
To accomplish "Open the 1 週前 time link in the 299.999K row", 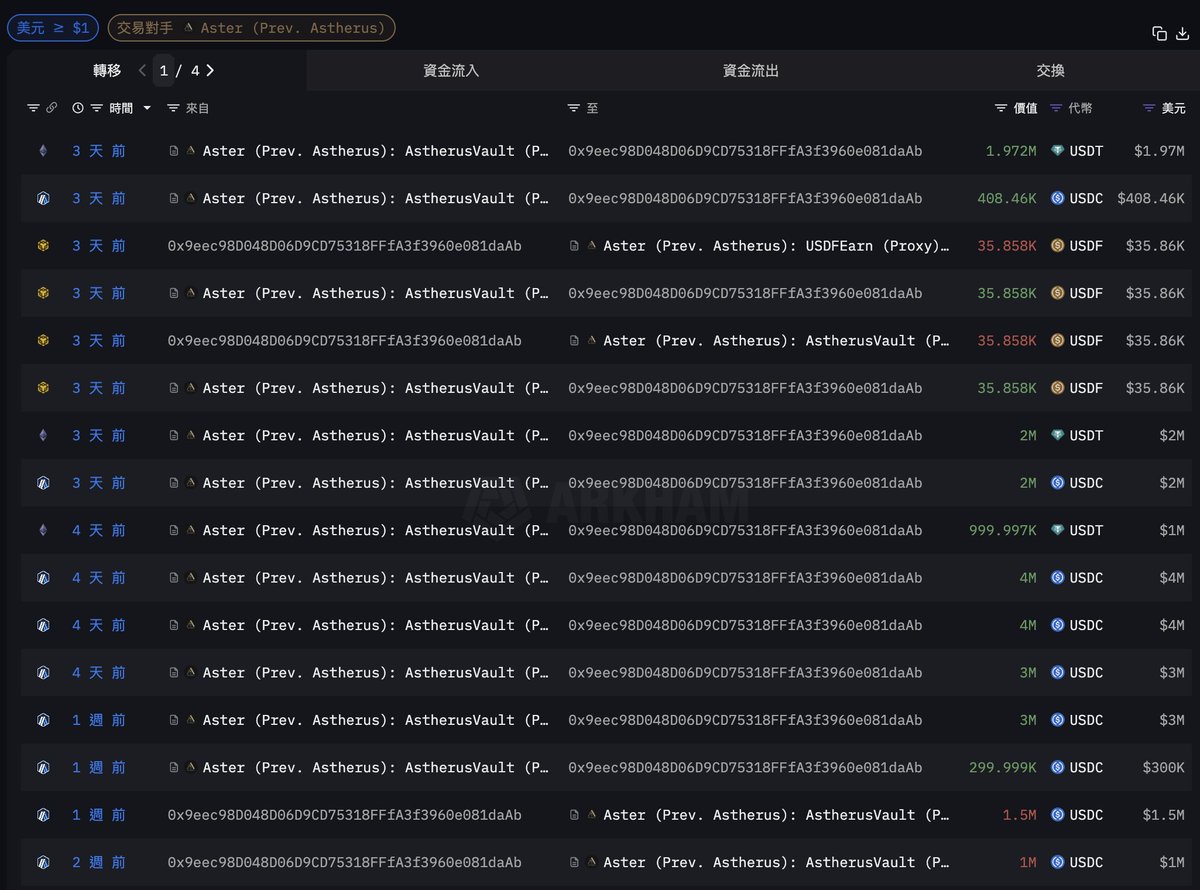I will tap(99, 768).
